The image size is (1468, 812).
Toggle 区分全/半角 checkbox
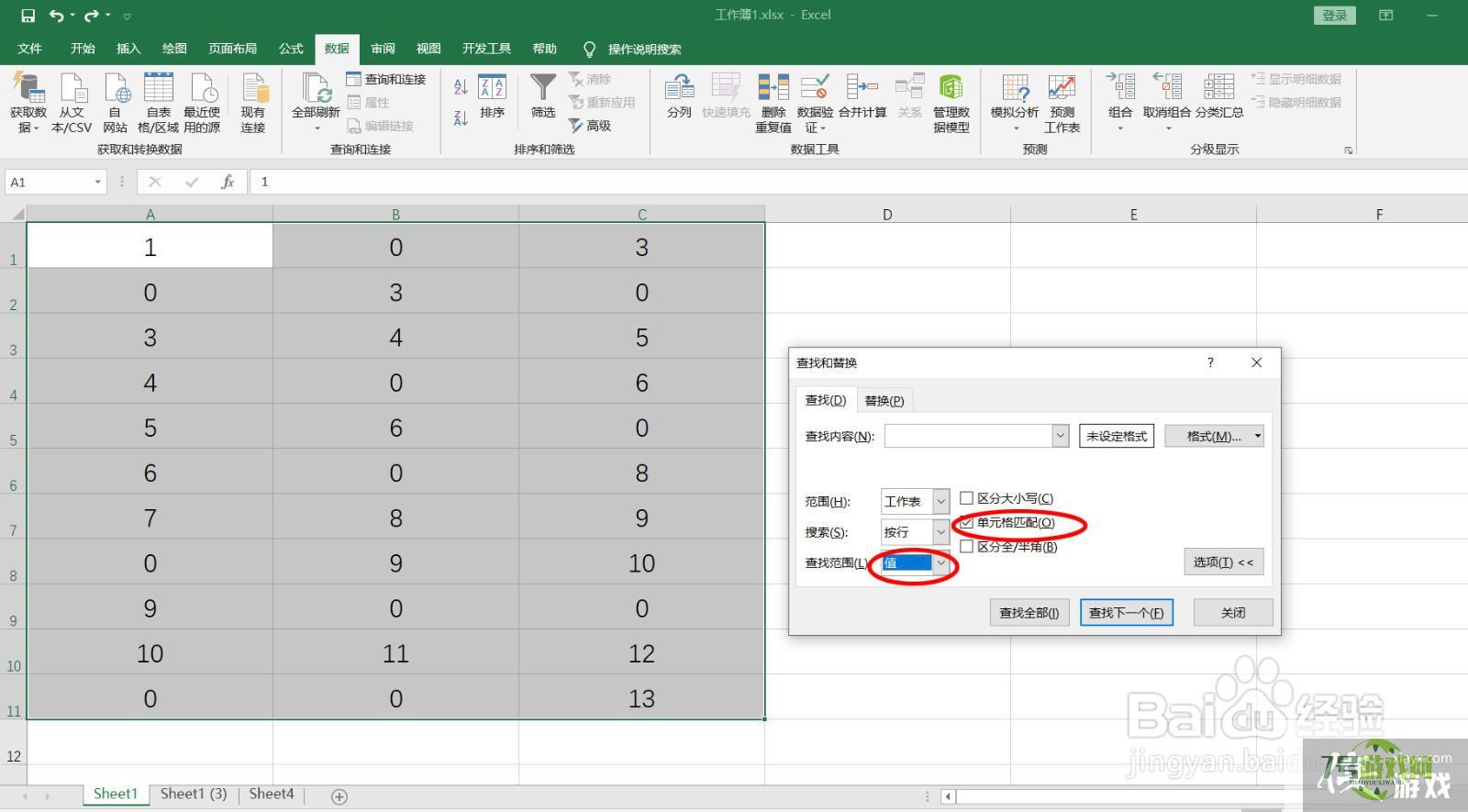click(x=966, y=547)
